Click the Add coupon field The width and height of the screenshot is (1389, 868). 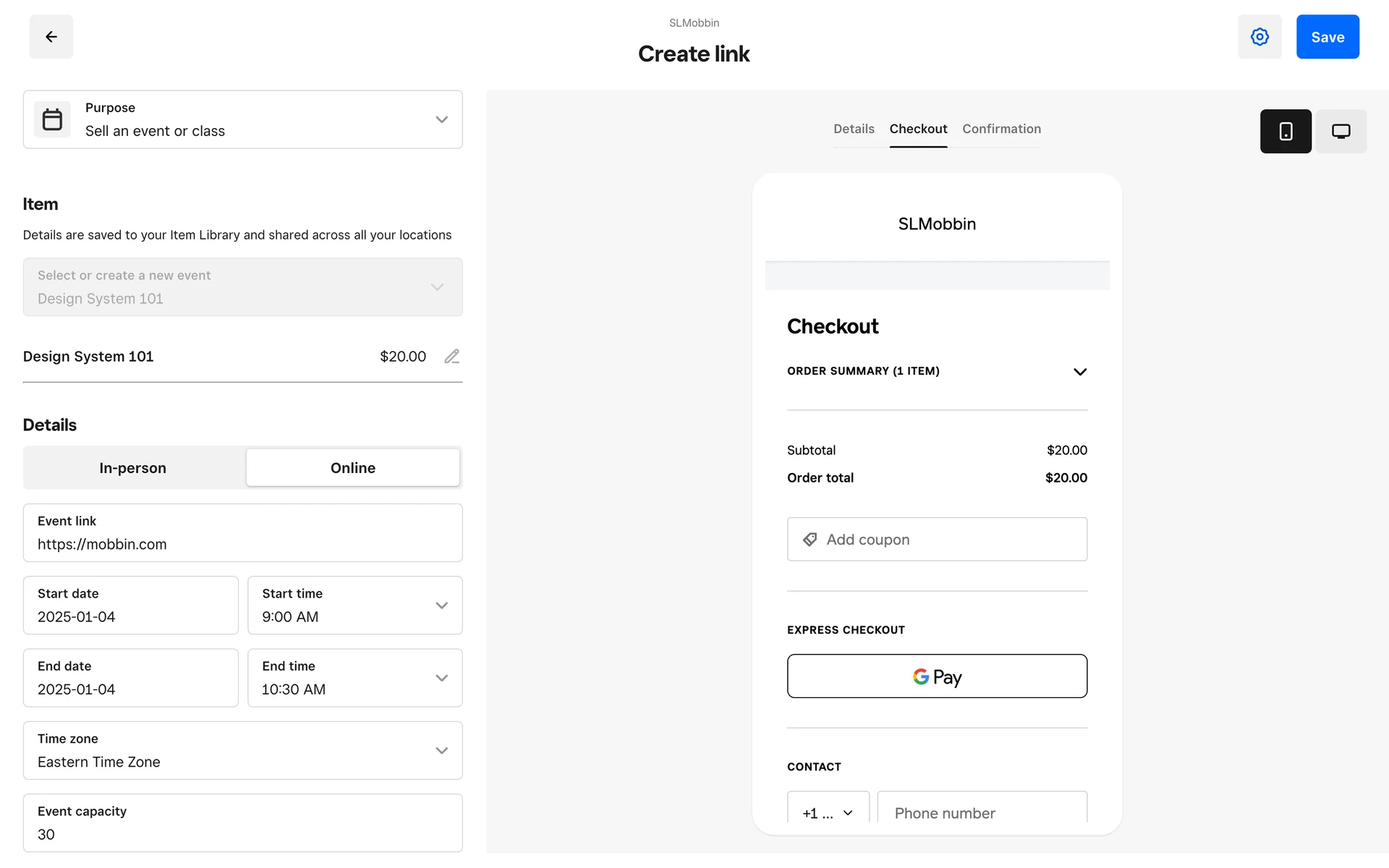point(937,540)
